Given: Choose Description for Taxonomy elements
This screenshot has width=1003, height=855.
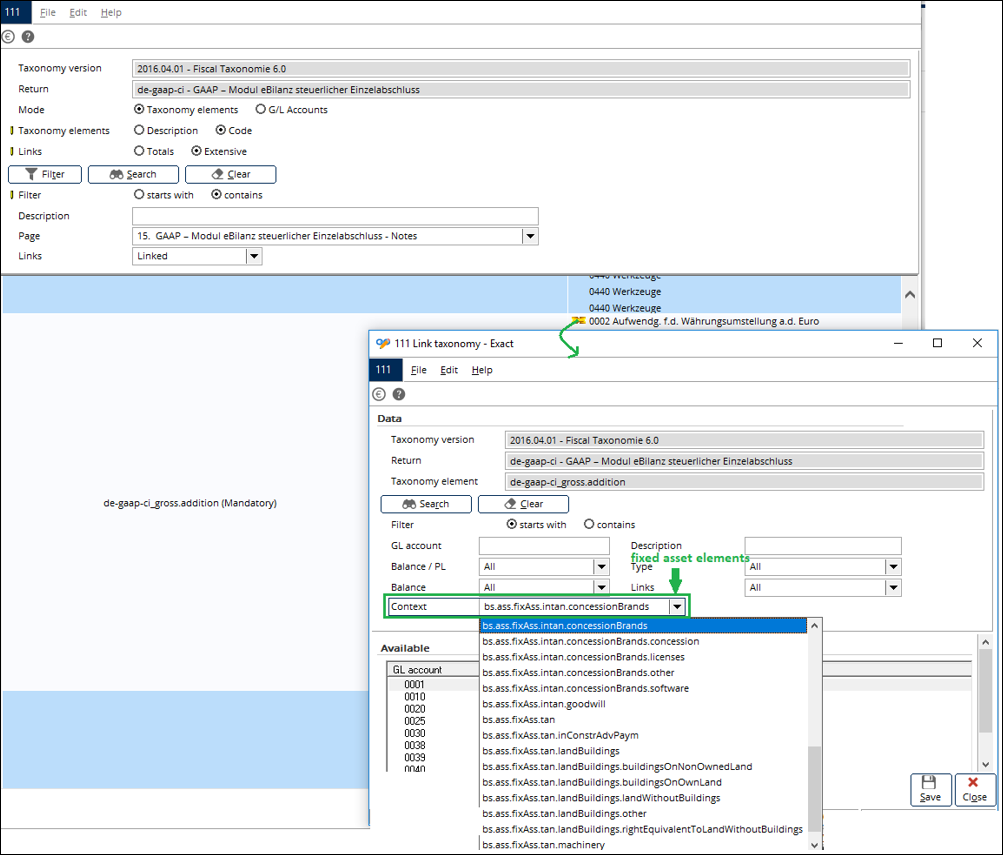Looking at the screenshot, I should (x=139, y=131).
